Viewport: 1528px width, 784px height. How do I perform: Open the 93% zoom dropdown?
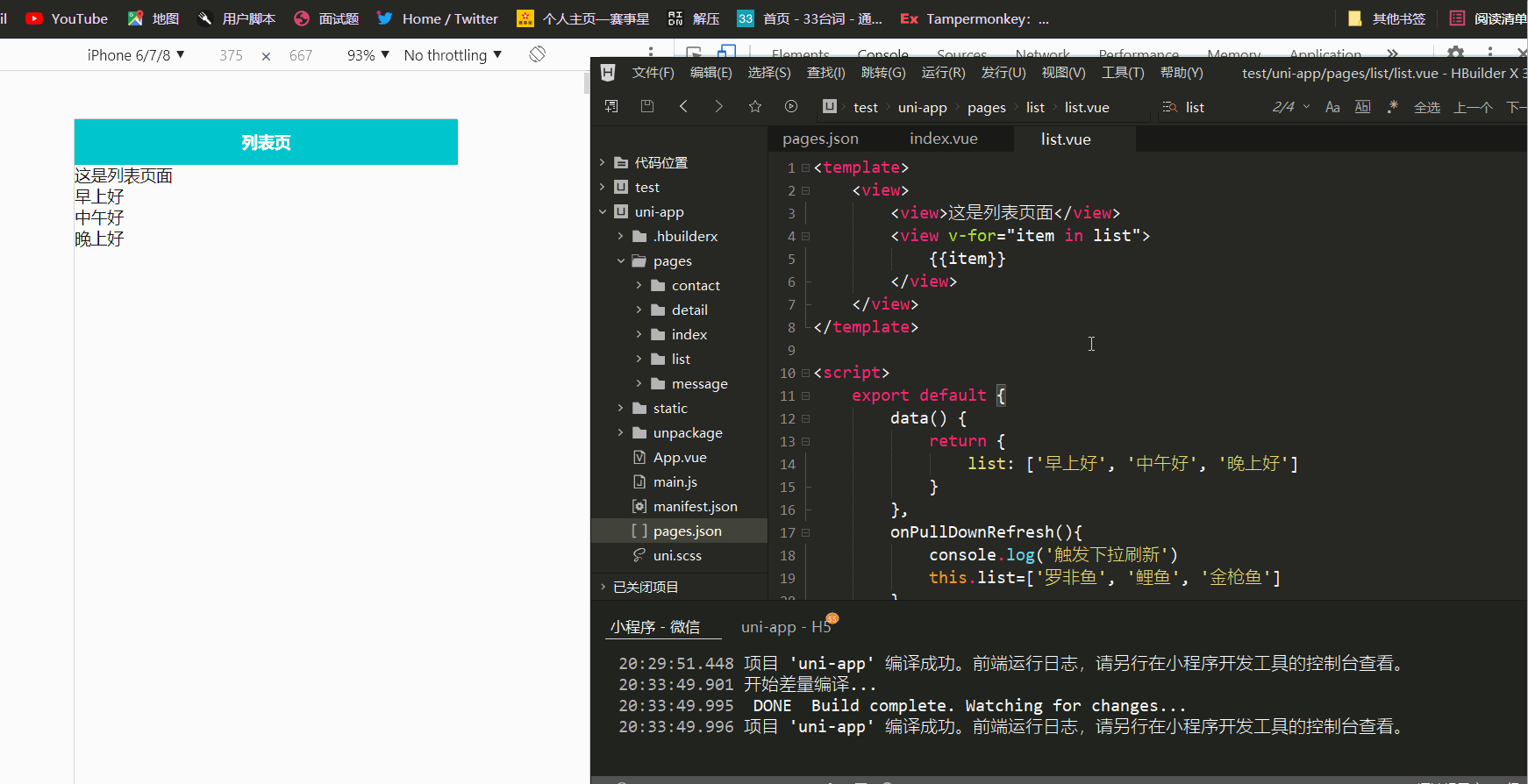(368, 54)
